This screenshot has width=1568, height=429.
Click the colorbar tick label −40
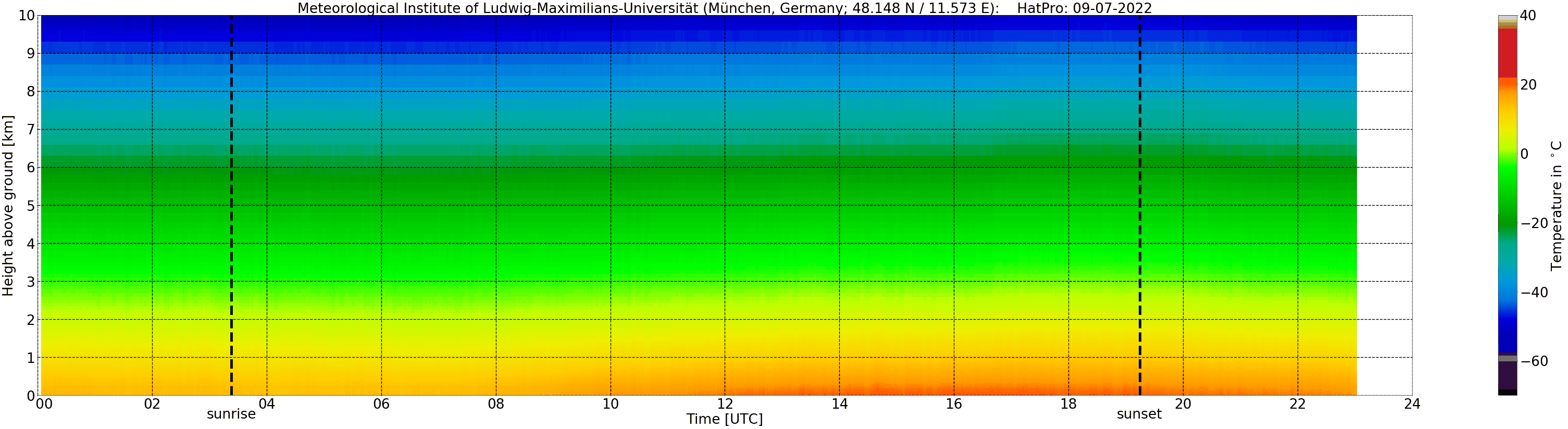(1534, 293)
